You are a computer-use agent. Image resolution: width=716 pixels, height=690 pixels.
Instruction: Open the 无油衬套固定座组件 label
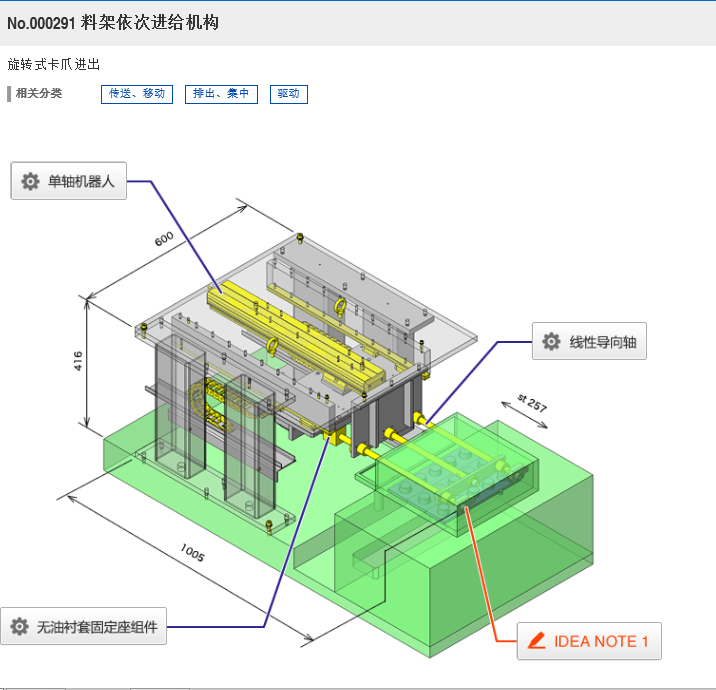pyautogui.click(x=84, y=626)
